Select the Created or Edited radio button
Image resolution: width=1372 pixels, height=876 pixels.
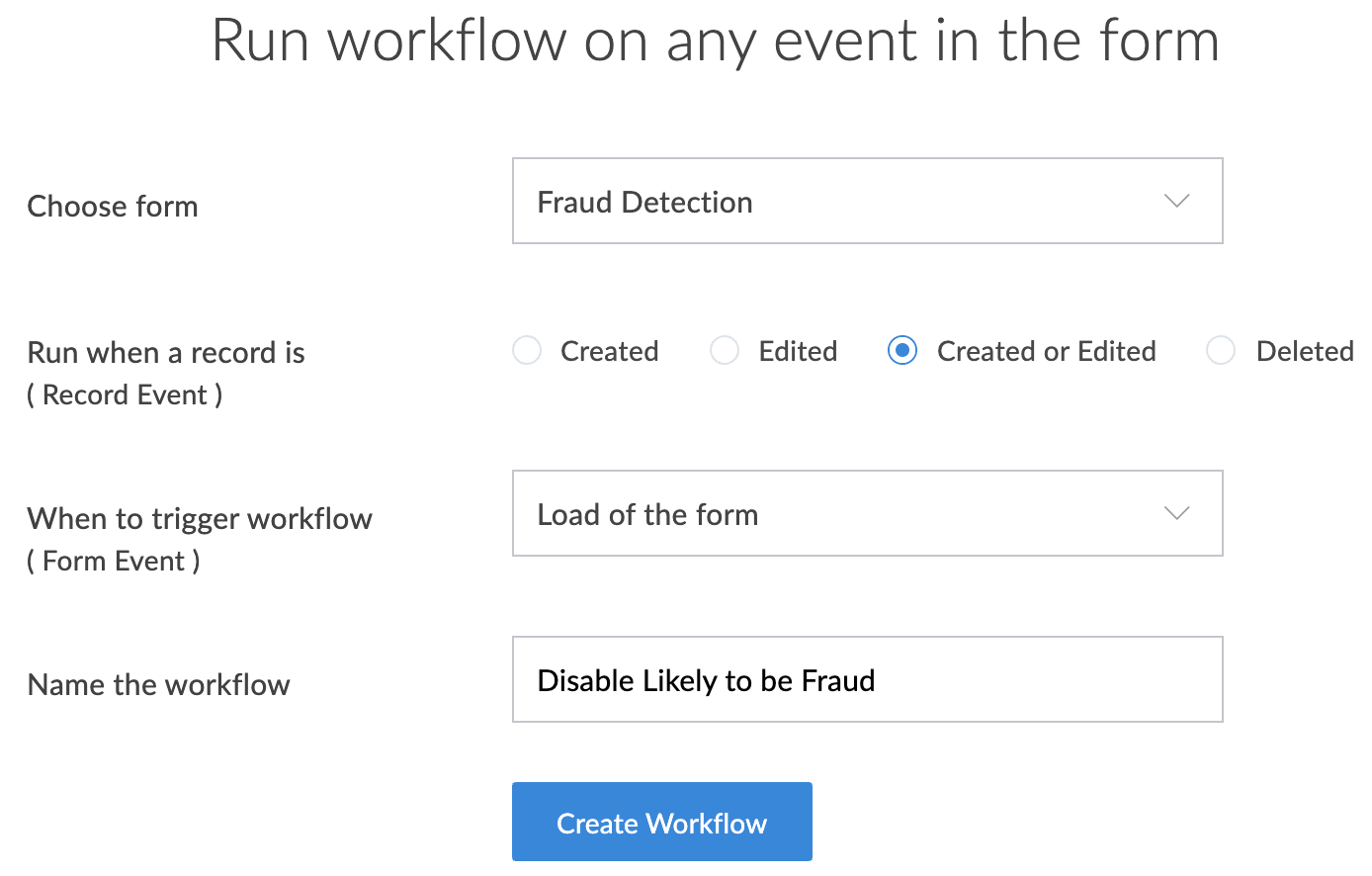(902, 351)
